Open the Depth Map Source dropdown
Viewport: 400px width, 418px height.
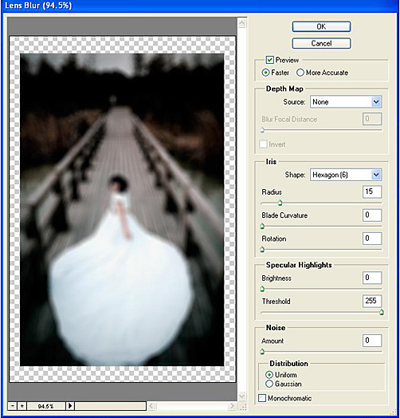pyautogui.click(x=346, y=102)
